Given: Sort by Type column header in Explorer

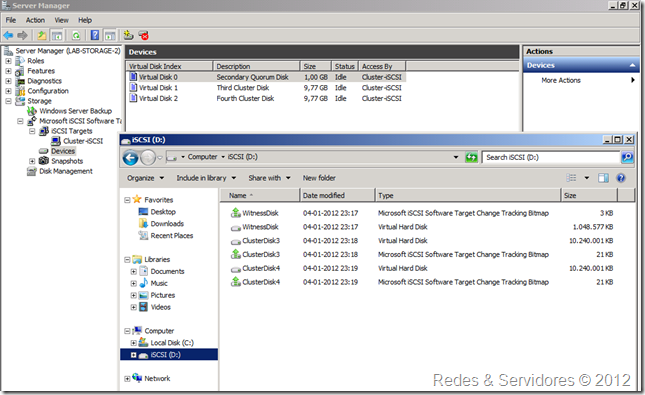Looking at the screenshot, I should pos(469,195).
